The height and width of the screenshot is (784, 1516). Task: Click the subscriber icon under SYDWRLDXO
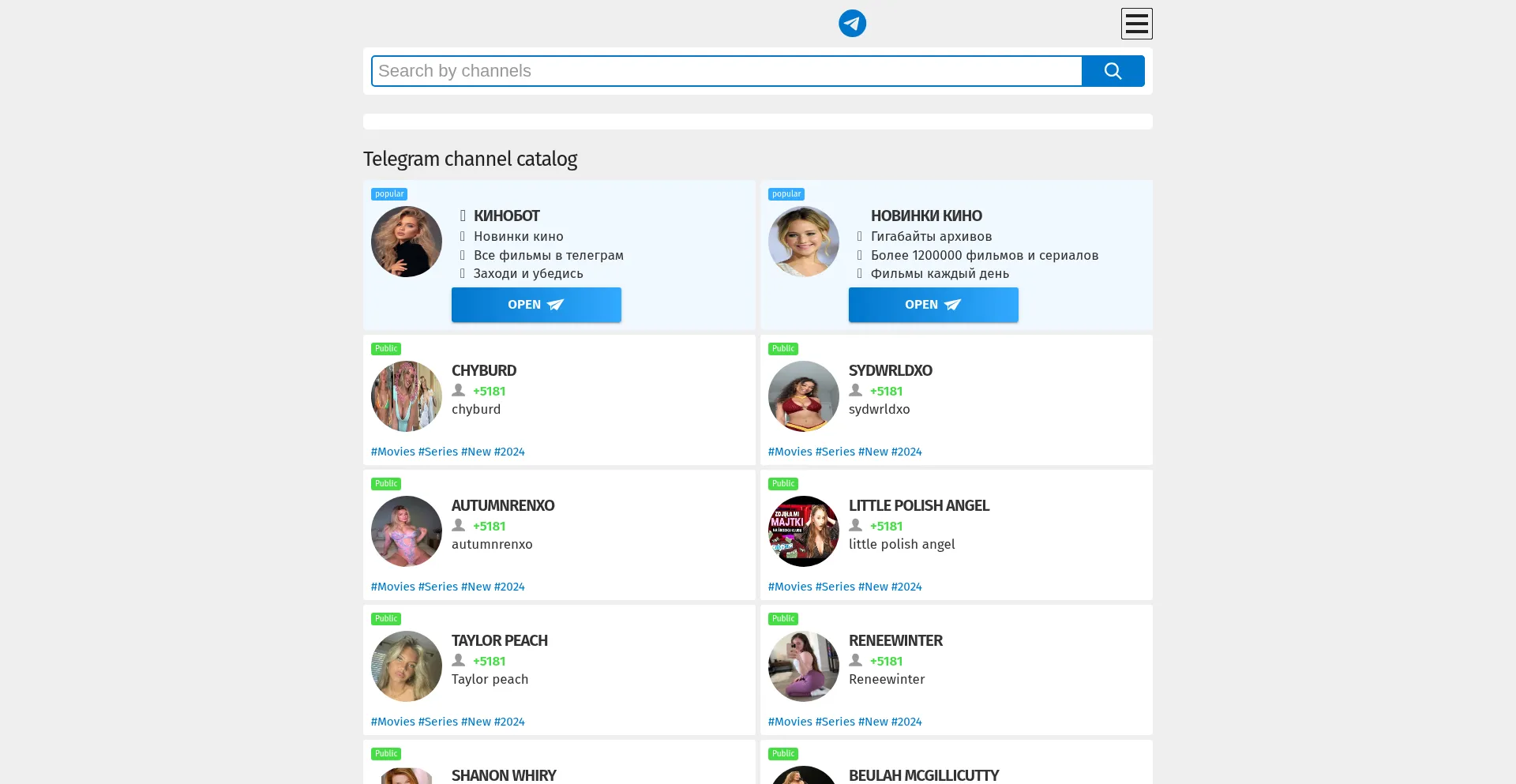point(855,390)
